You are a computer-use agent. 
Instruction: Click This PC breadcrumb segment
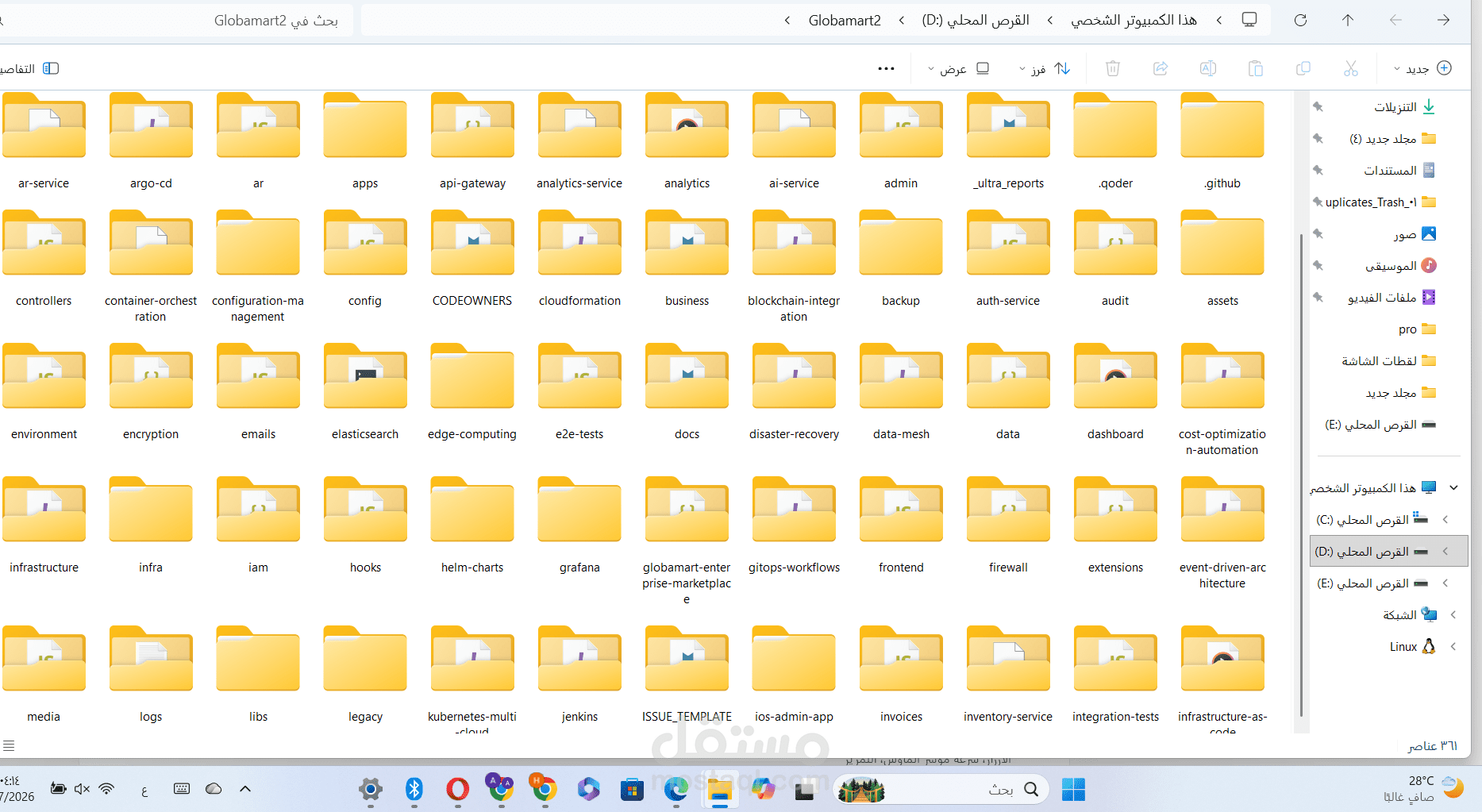pyautogui.click(x=1134, y=20)
